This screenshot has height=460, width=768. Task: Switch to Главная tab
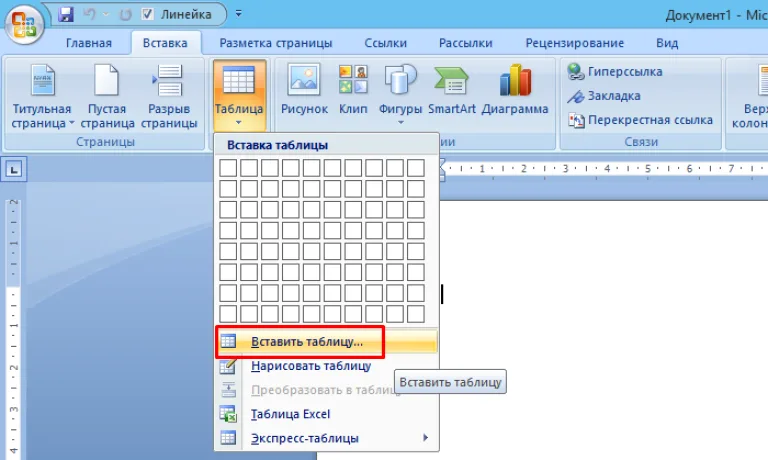[89, 43]
